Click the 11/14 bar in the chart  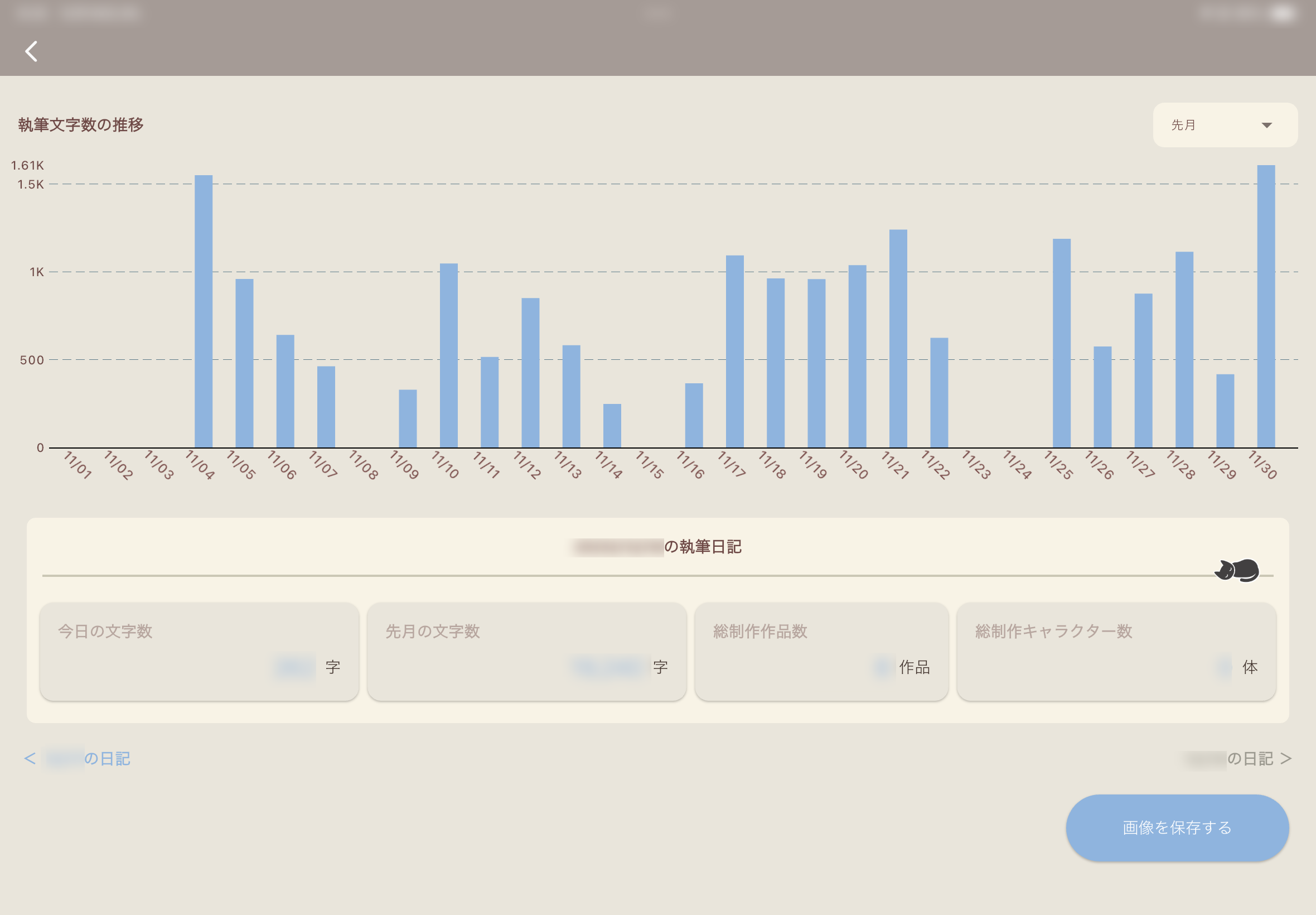point(612,425)
